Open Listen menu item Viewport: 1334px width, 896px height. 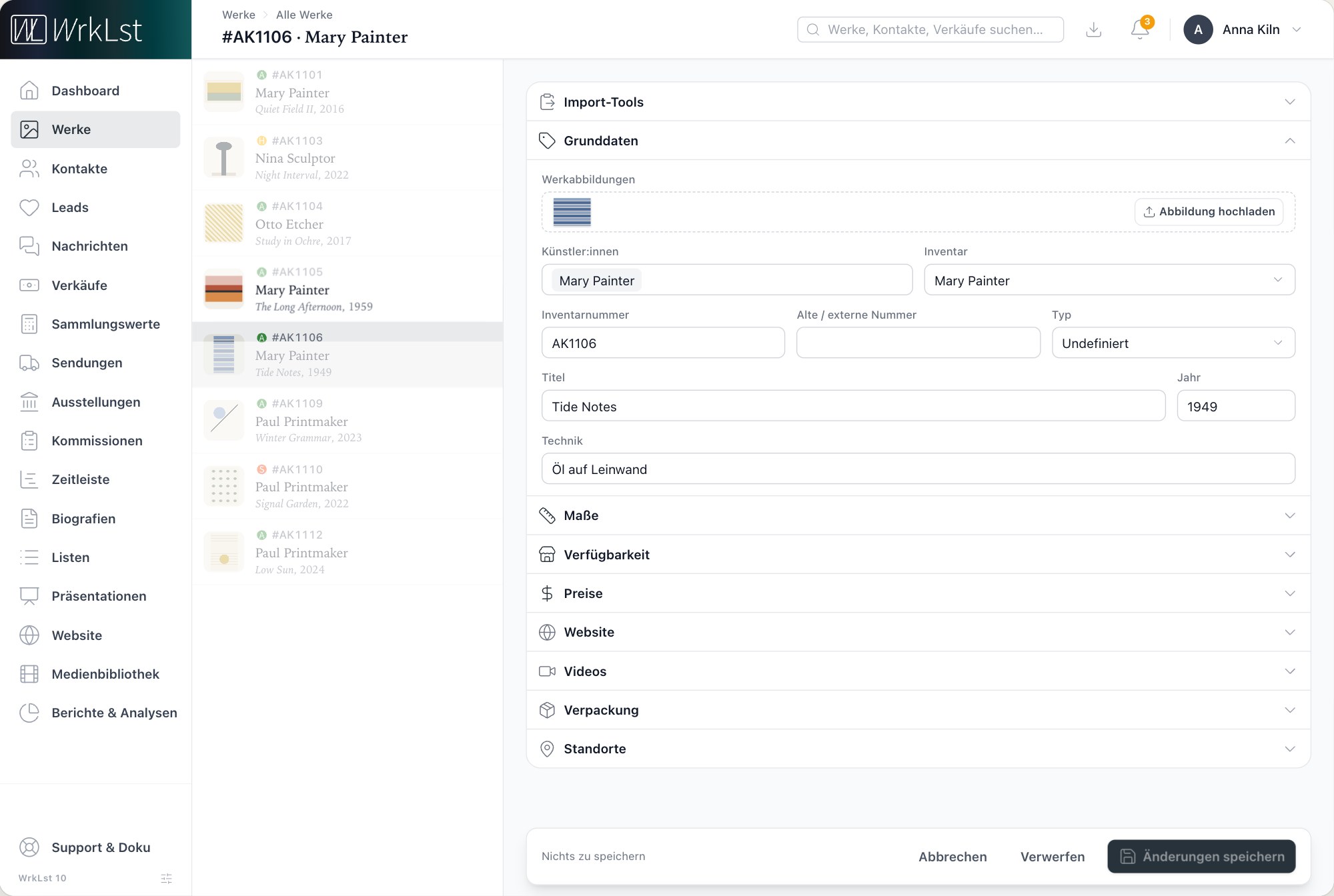click(x=95, y=557)
